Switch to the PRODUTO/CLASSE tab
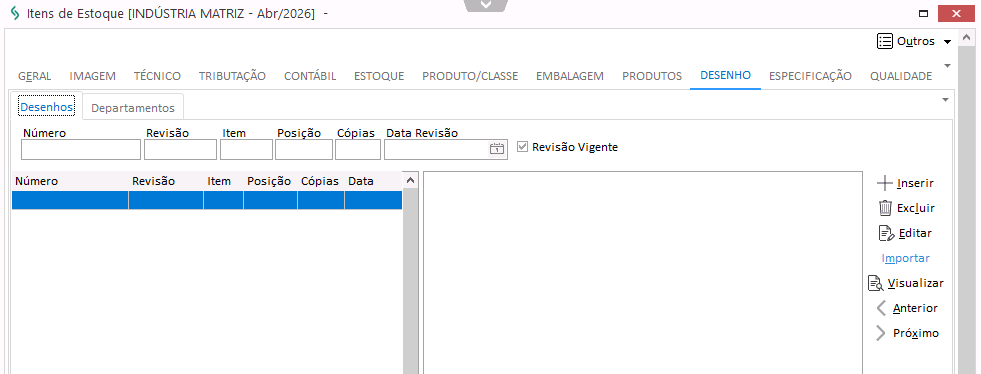 tap(470, 76)
